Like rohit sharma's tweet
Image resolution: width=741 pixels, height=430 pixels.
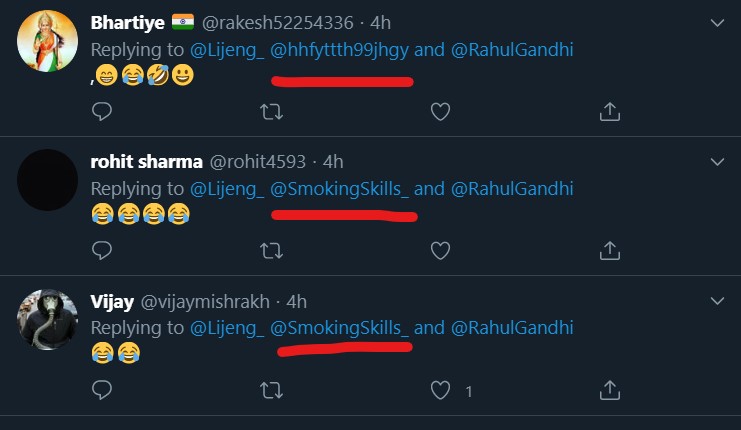[440, 250]
